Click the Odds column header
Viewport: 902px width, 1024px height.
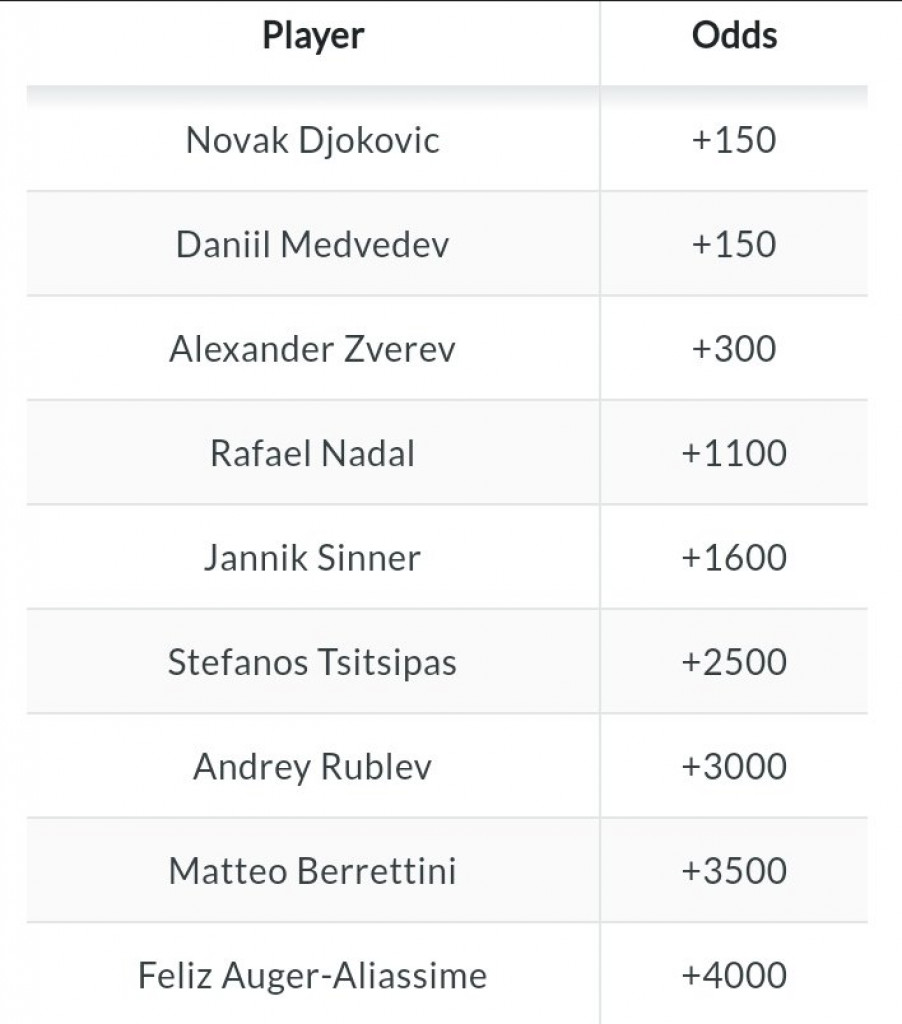coord(734,37)
